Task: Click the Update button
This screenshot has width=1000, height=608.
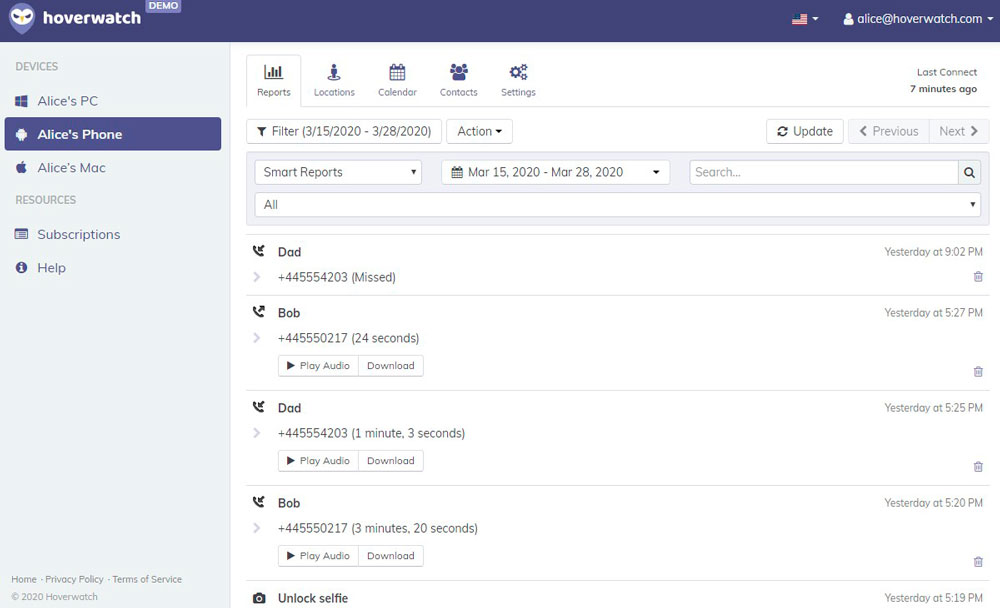Action: [804, 131]
